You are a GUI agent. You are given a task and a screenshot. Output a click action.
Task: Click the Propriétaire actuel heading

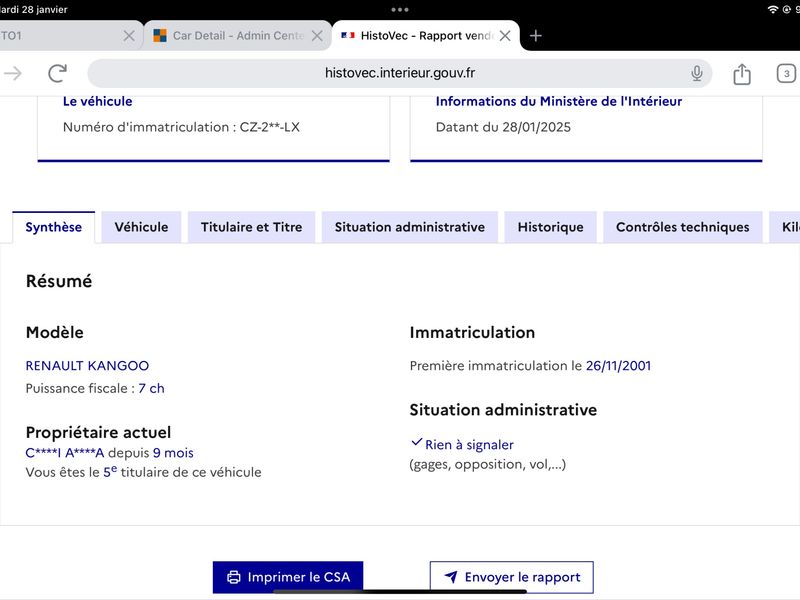click(98, 433)
